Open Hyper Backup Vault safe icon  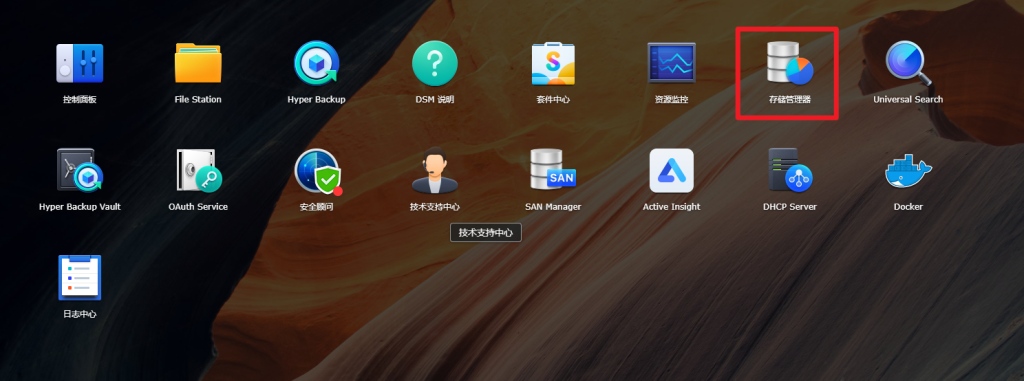click(80, 170)
